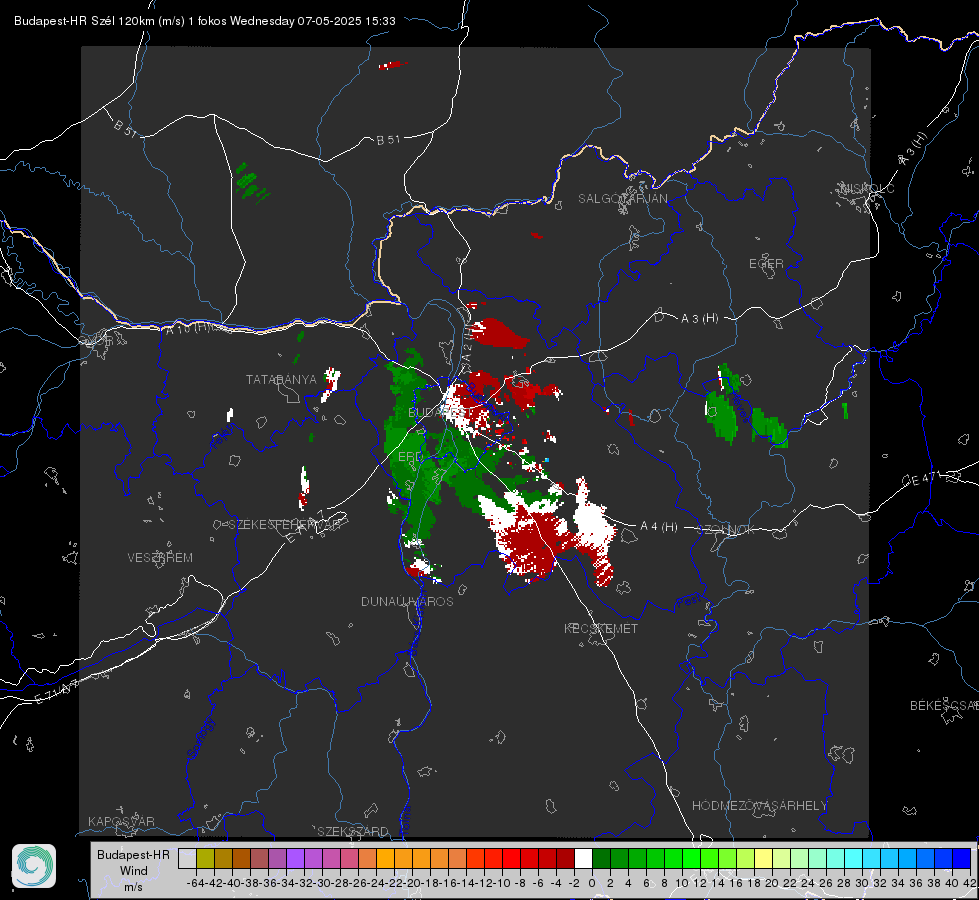Viewport: 979px width, 900px height.
Task: Select the last deep blue legend swatch
Action: pos(962,858)
